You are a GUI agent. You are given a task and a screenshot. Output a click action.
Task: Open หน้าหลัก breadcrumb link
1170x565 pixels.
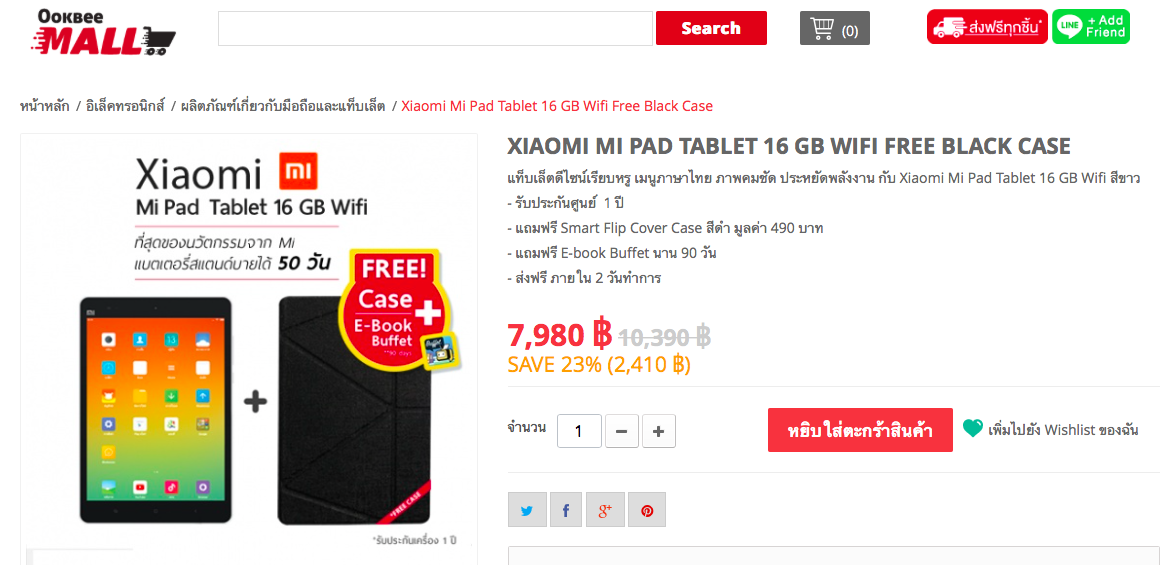(45, 106)
